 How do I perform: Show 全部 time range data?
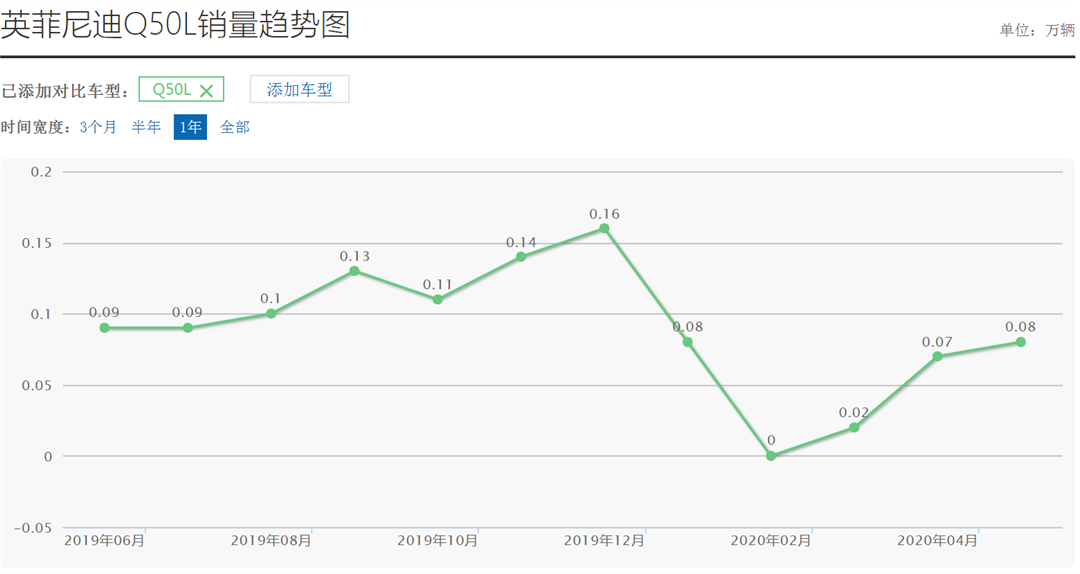click(x=235, y=127)
